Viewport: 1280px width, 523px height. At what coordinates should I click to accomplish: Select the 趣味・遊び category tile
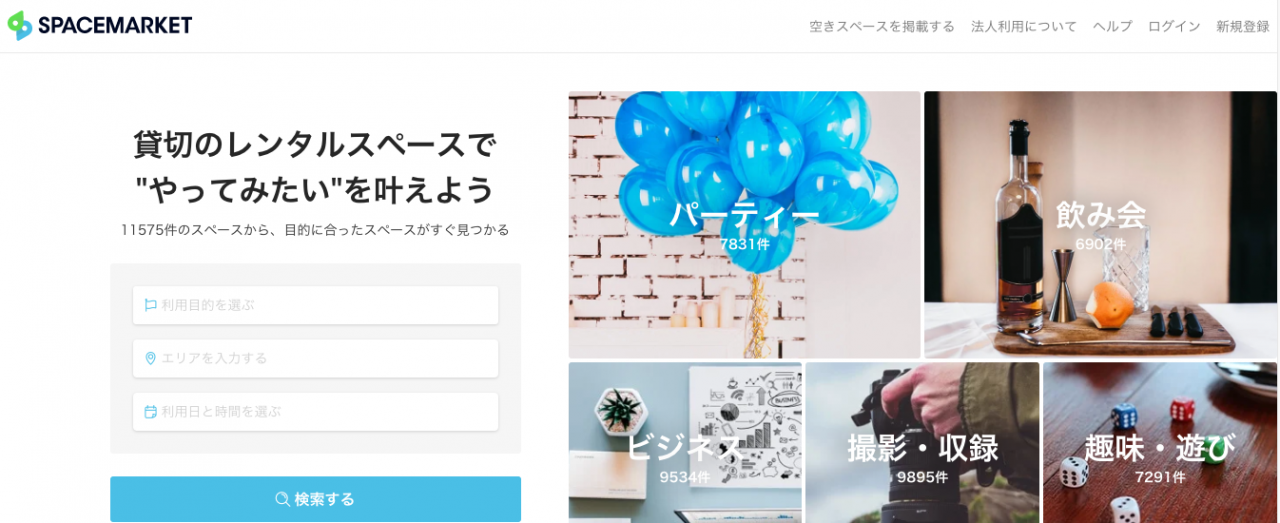(1160, 443)
